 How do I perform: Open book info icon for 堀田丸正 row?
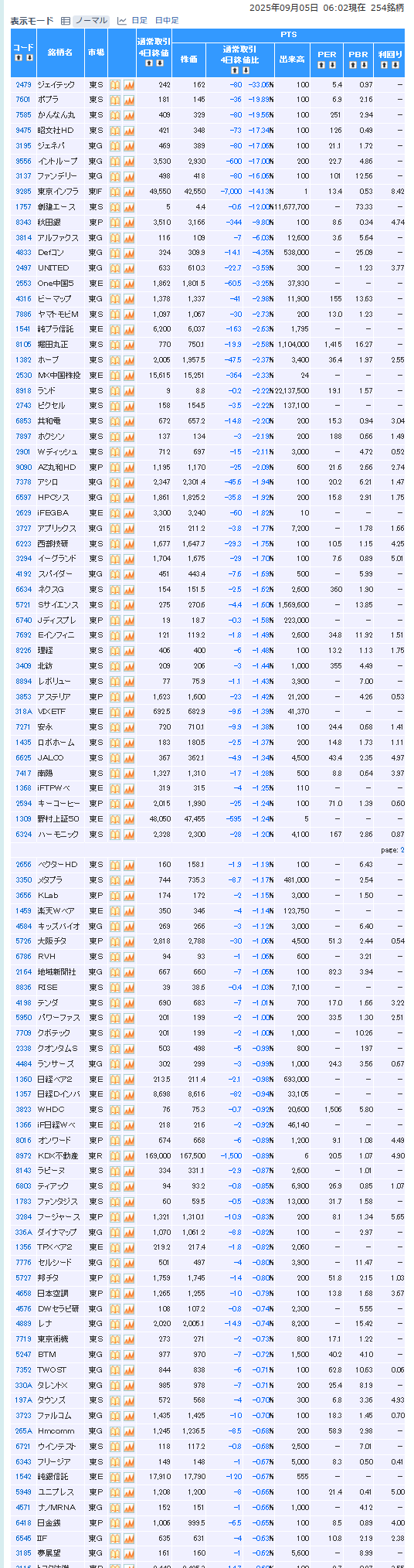[x=114, y=345]
